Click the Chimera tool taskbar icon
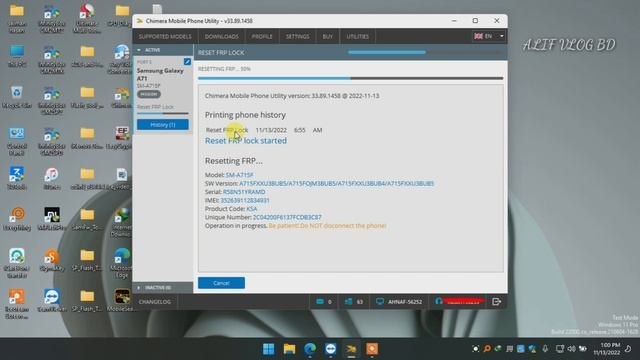Screen dimensions: 640x360 (351, 349)
